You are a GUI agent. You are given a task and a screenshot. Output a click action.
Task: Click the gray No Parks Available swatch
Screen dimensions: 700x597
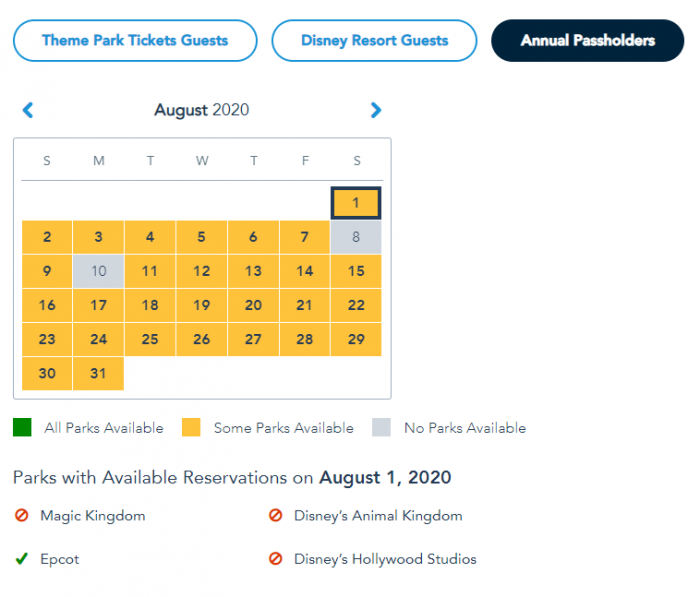point(382,428)
